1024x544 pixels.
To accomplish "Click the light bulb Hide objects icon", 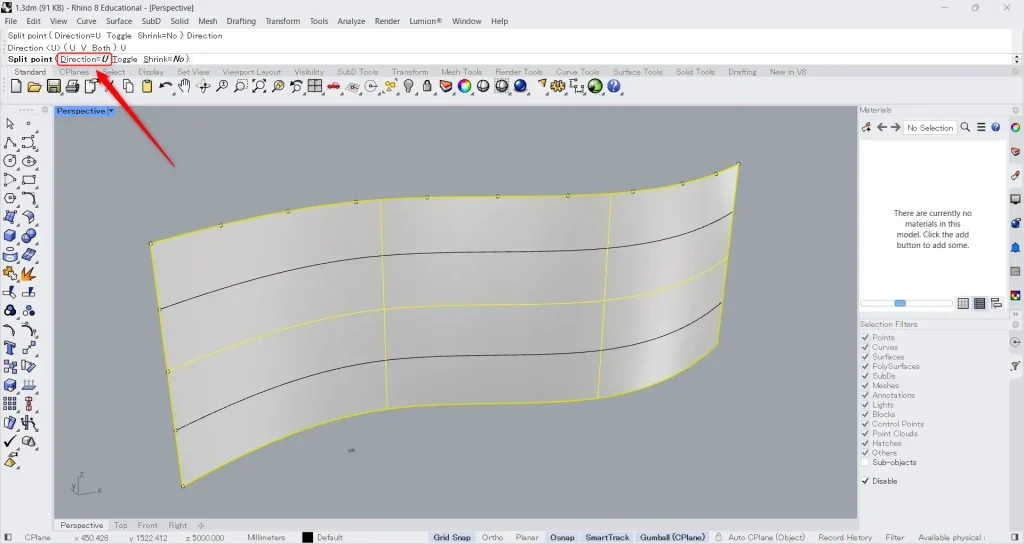I will click(409, 86).
